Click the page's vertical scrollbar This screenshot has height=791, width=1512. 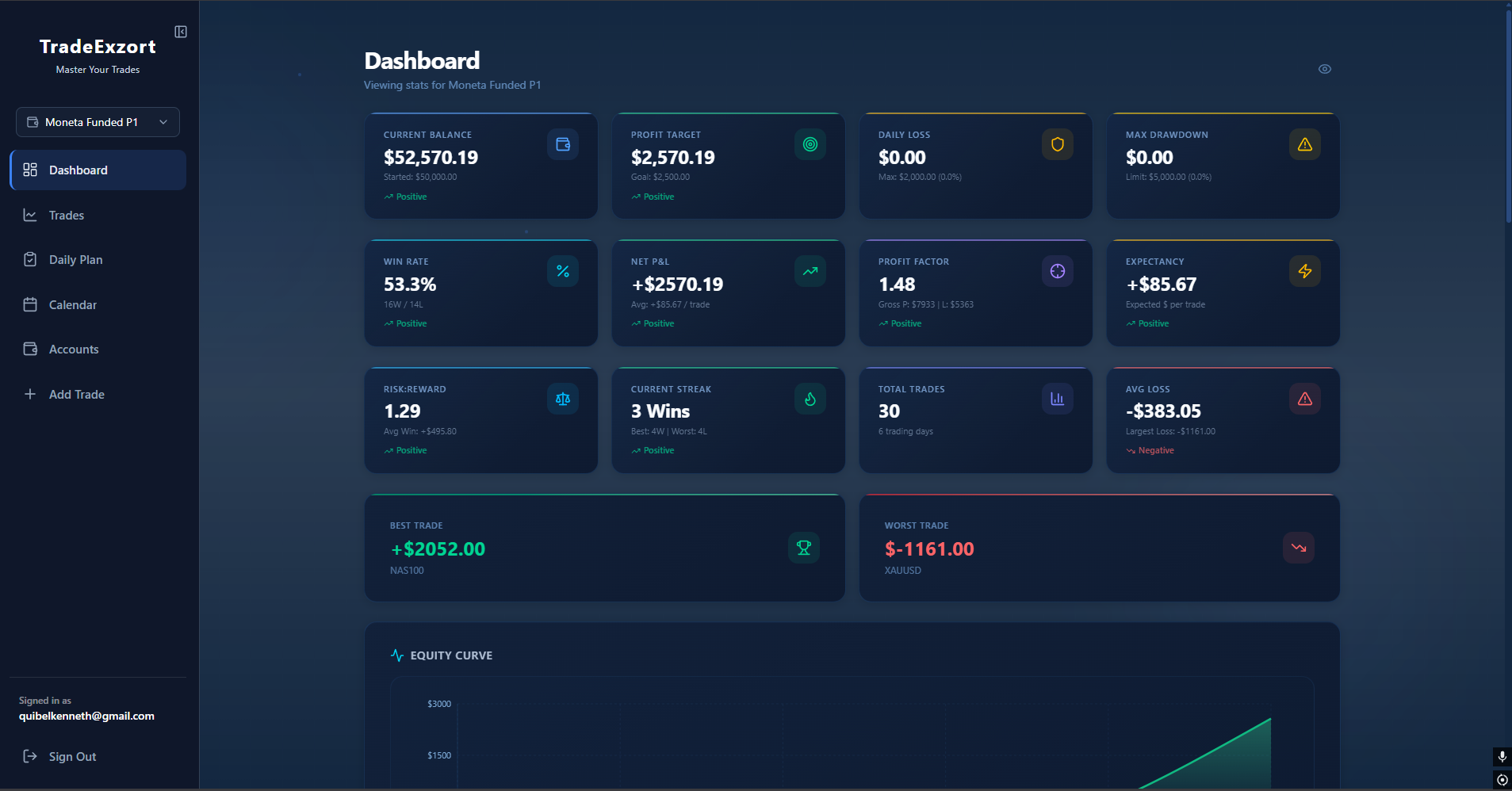pos(1507,119)
